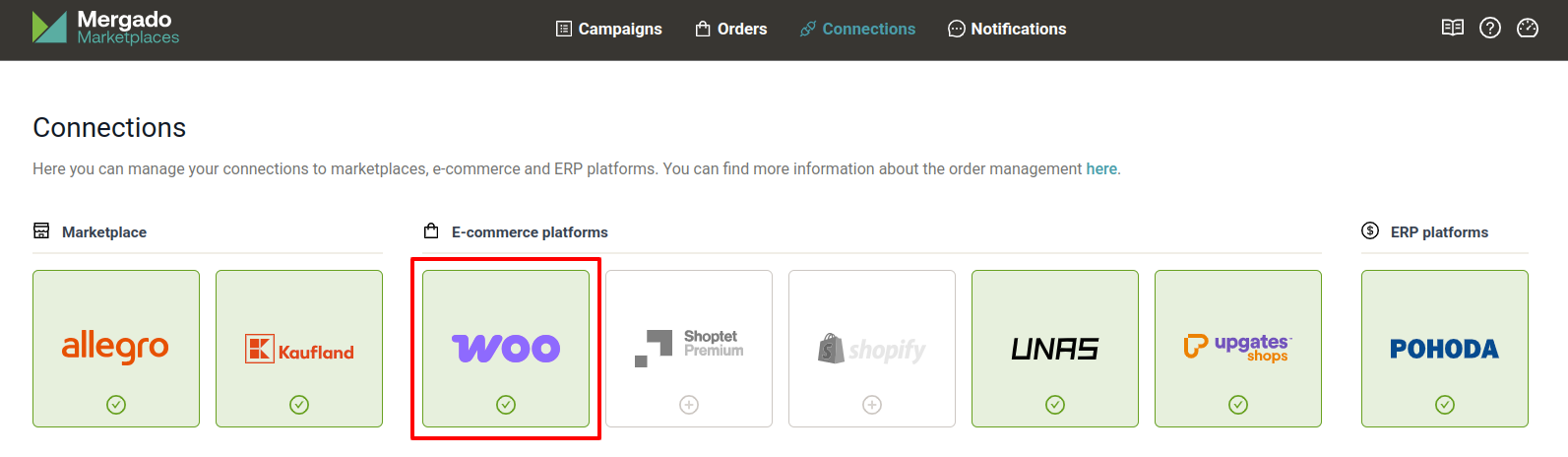
Task: Click the Allegro connected checkmark icon
Action: click(x=116, y=405)
